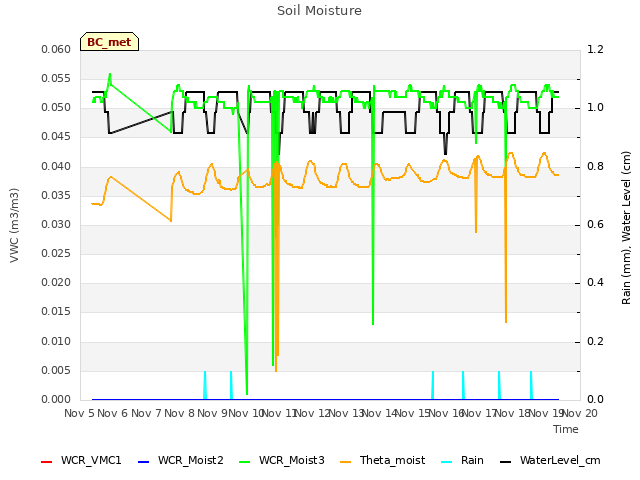Click the VWC (m3/m3) axis label
Viewport: 640px width, 480px height.
[x=14, y=225]
